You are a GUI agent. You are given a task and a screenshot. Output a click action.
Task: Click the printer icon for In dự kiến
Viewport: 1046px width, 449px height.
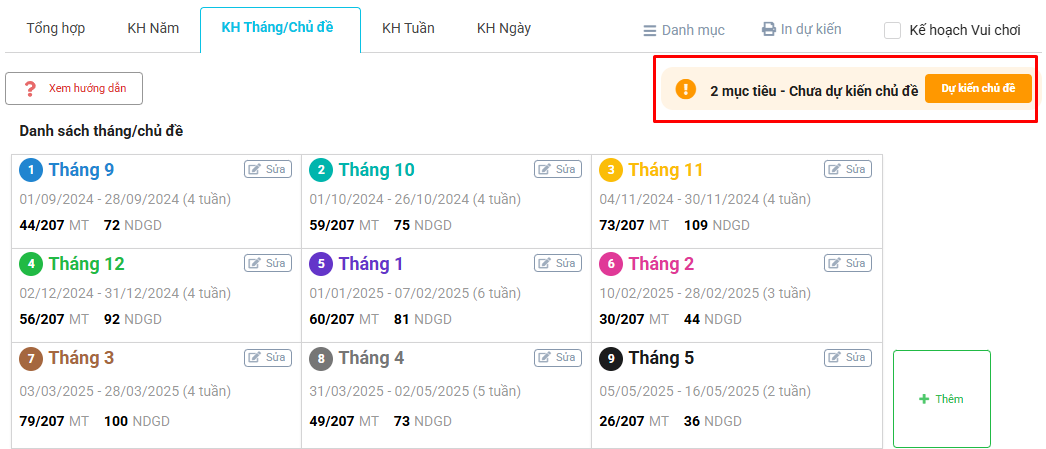769,29
